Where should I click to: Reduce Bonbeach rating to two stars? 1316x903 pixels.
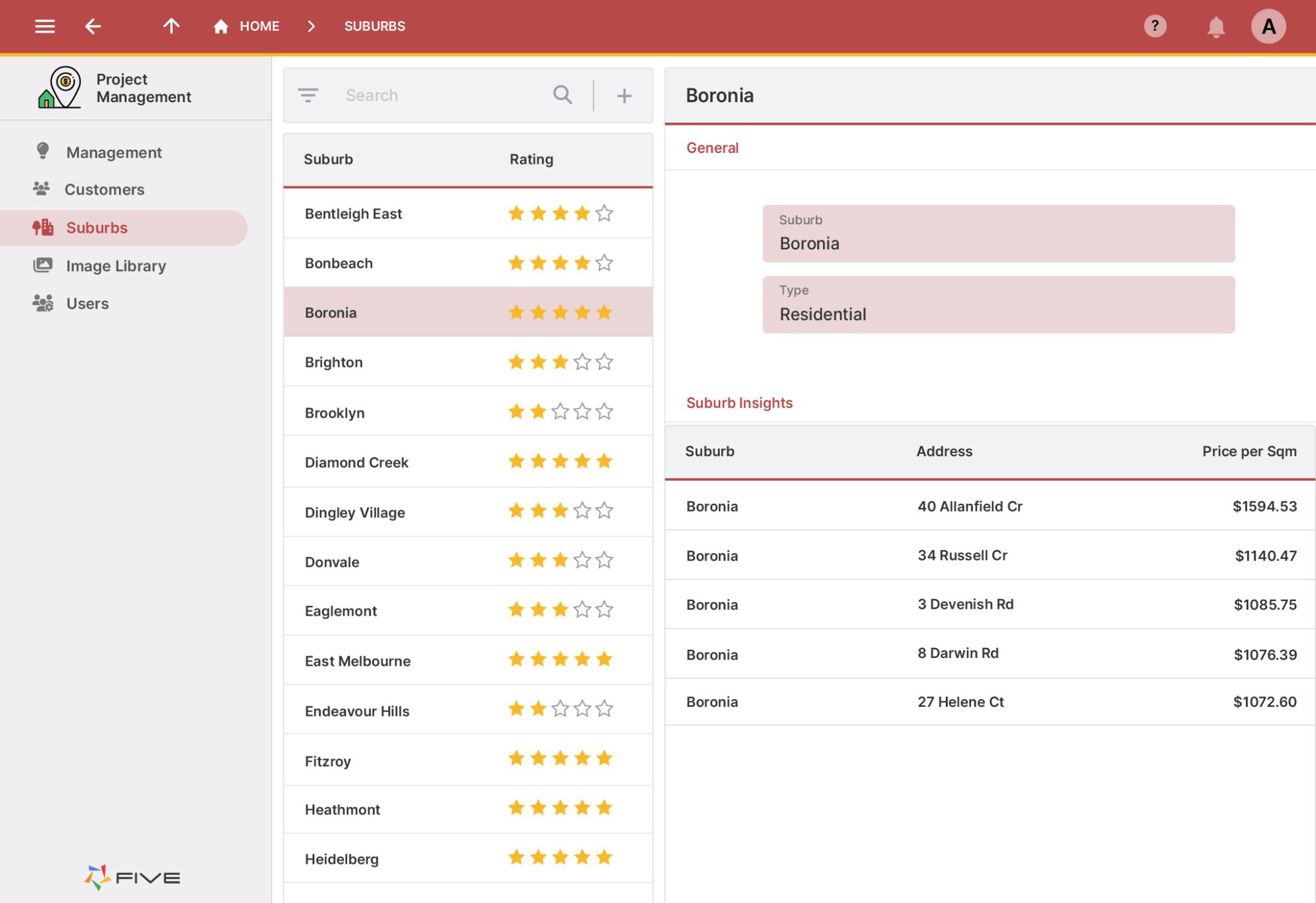click(538, 262)
